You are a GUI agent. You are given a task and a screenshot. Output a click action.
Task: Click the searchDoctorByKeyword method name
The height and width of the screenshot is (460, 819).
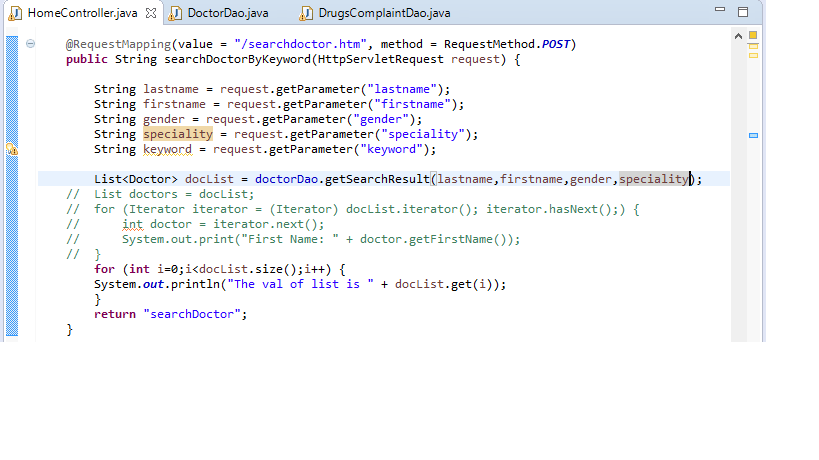point(237,60)
